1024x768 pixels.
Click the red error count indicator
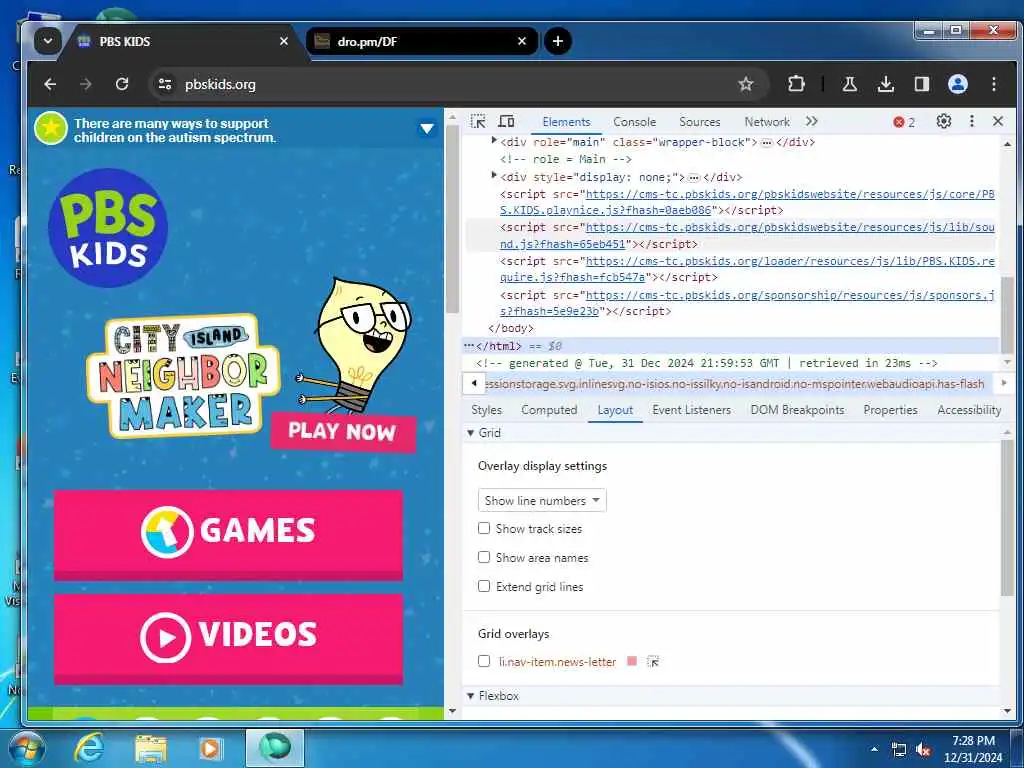(x=904, y=122)
